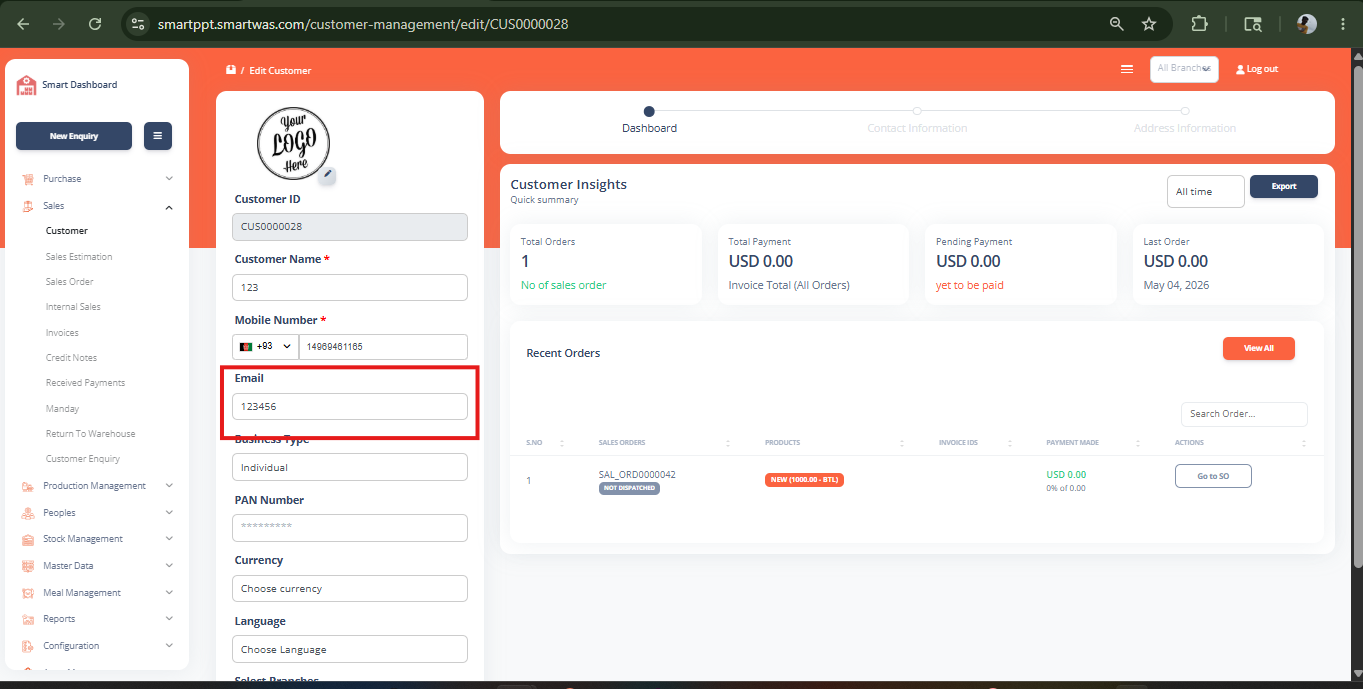Click the Go to SO button
This screenshot has height=689, width=1363.
pyautogui.click(x=1213, y=476)
